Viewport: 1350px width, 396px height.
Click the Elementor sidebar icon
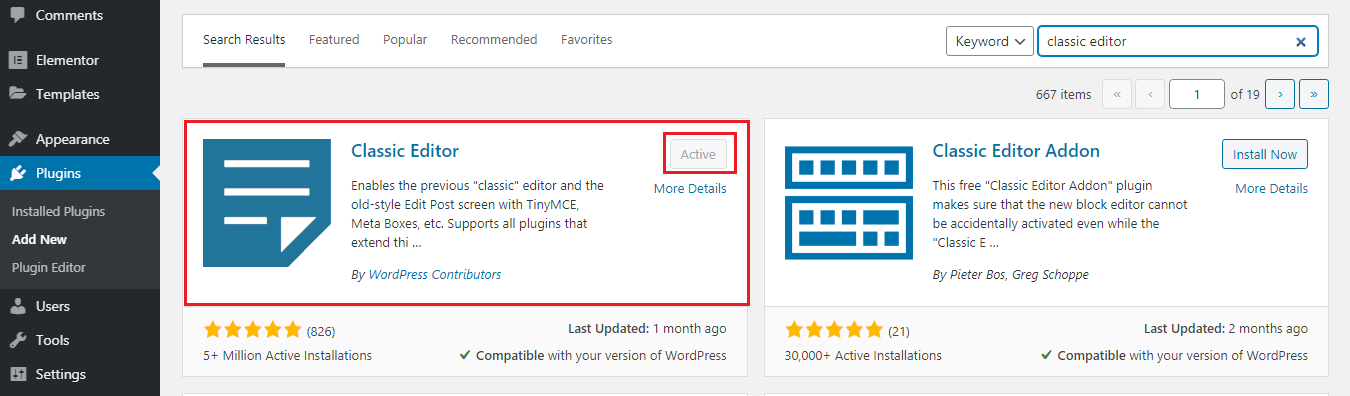pyautogui.click(x=18, y=60)
